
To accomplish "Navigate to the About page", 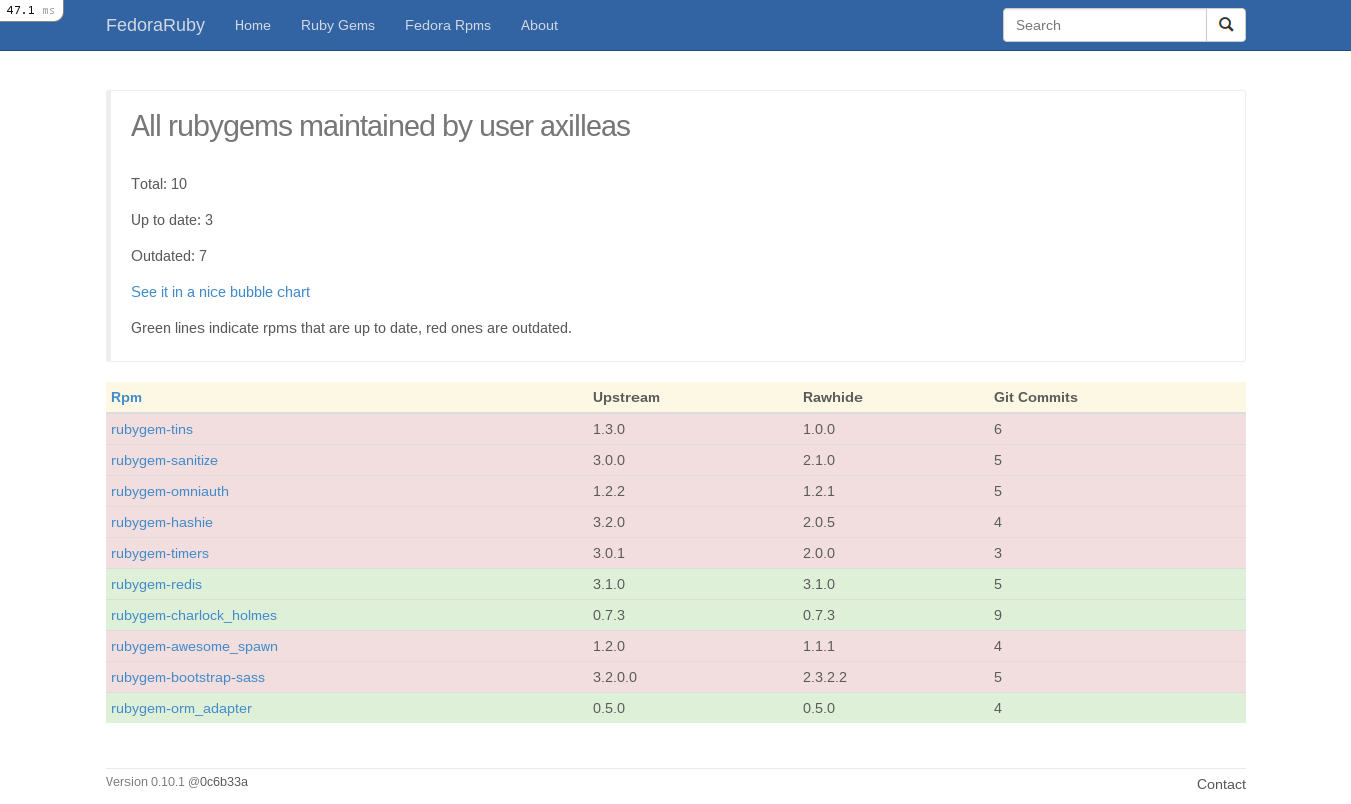I will (539, 25).
